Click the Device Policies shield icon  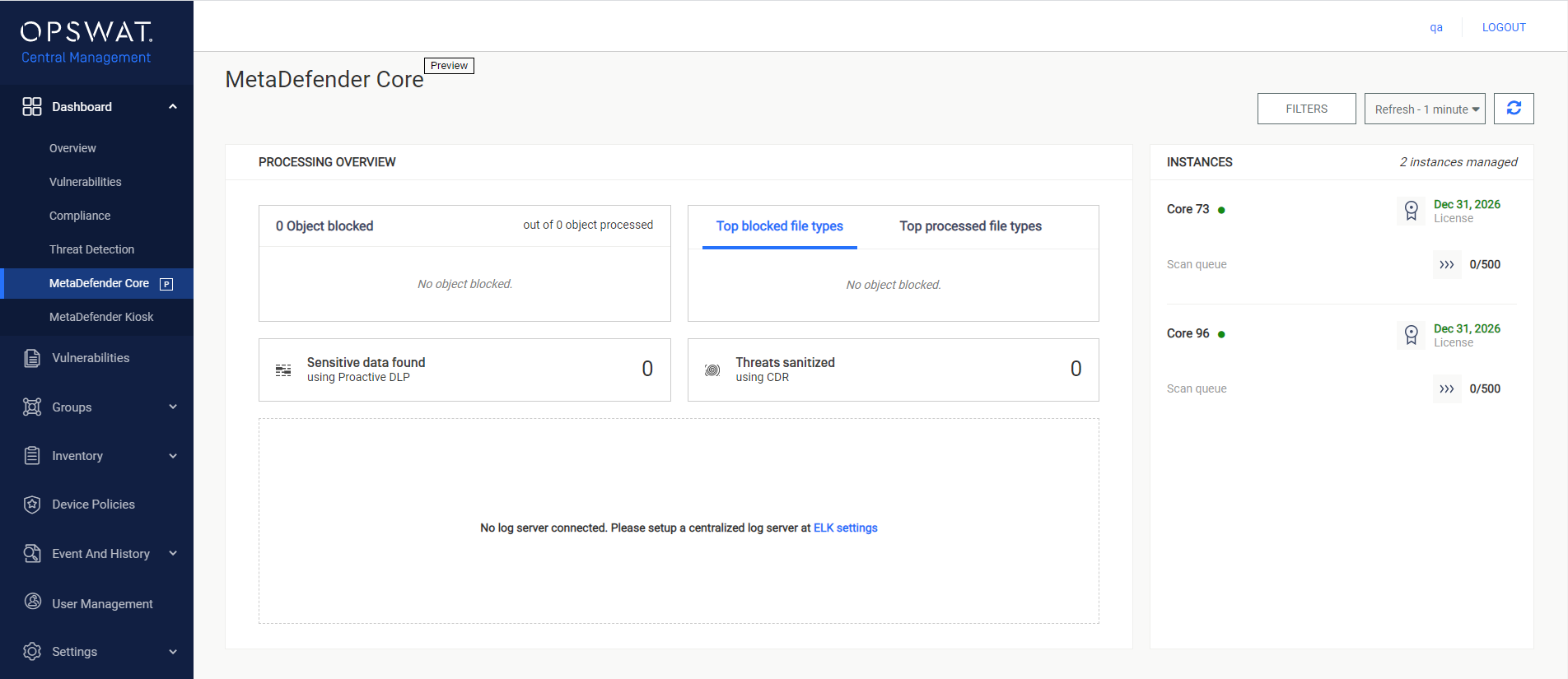(32, 505)
